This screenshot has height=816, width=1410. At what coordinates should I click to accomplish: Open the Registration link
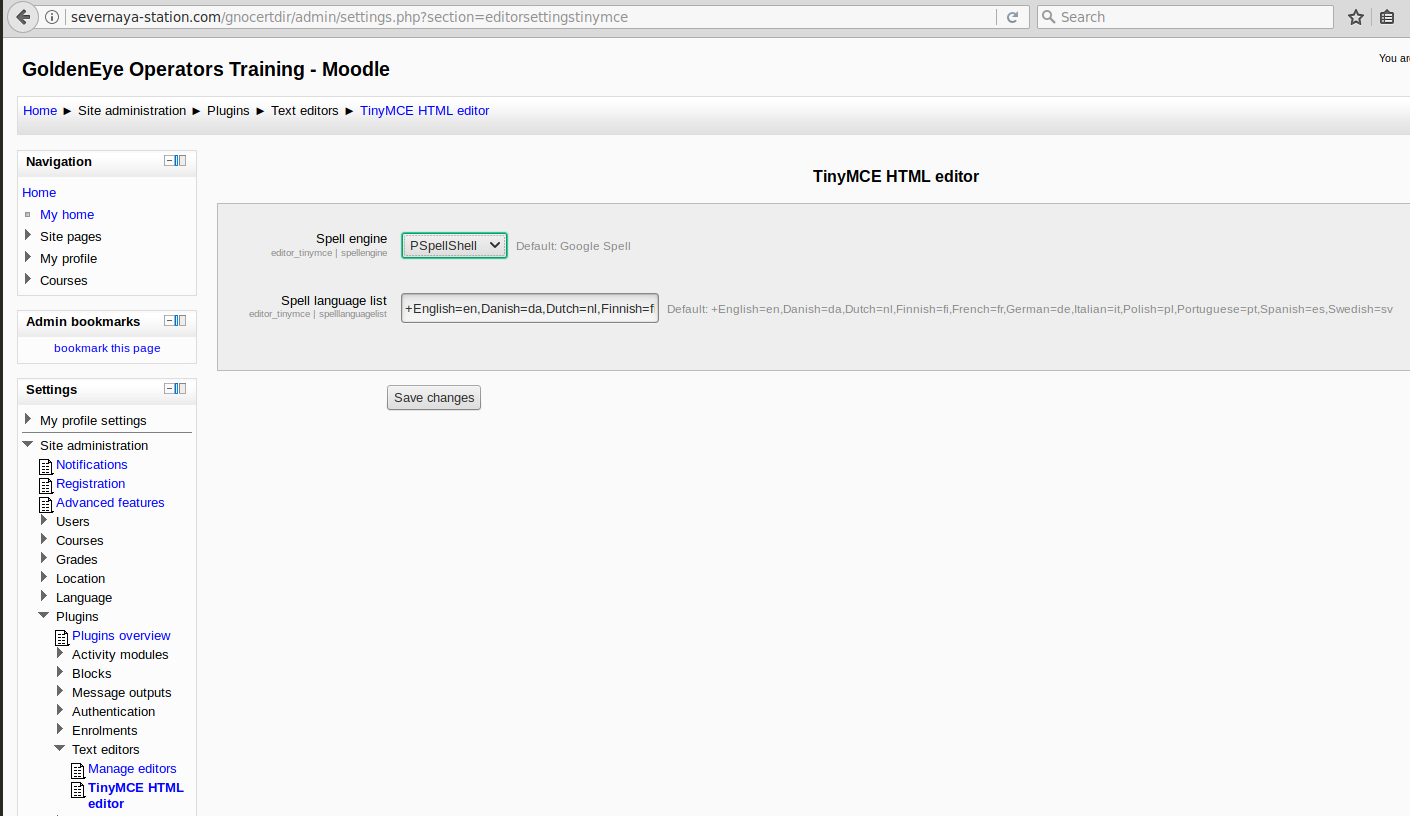(x=91, y=484)
